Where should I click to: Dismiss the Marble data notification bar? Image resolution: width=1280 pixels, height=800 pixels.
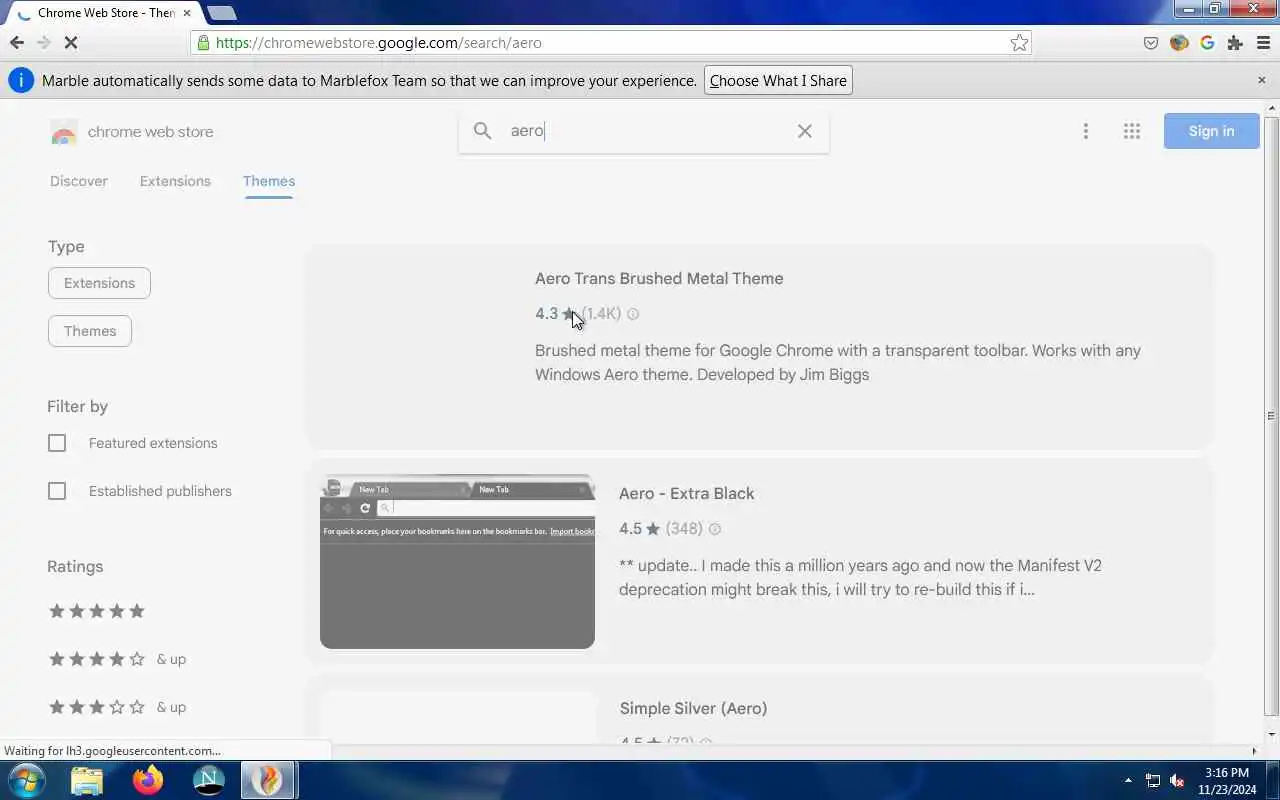(1261, 80)
